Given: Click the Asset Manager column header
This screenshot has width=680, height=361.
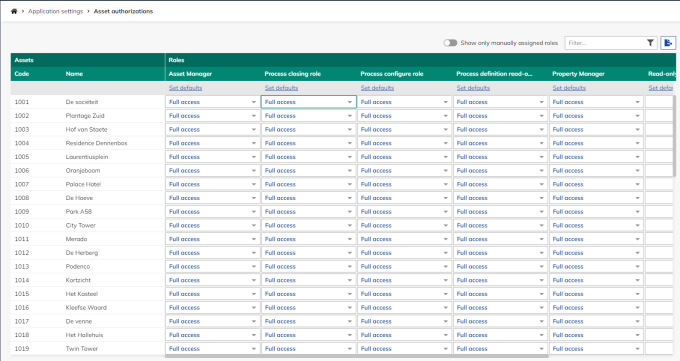Looking at the screenshot, I should tap(190, 74).
